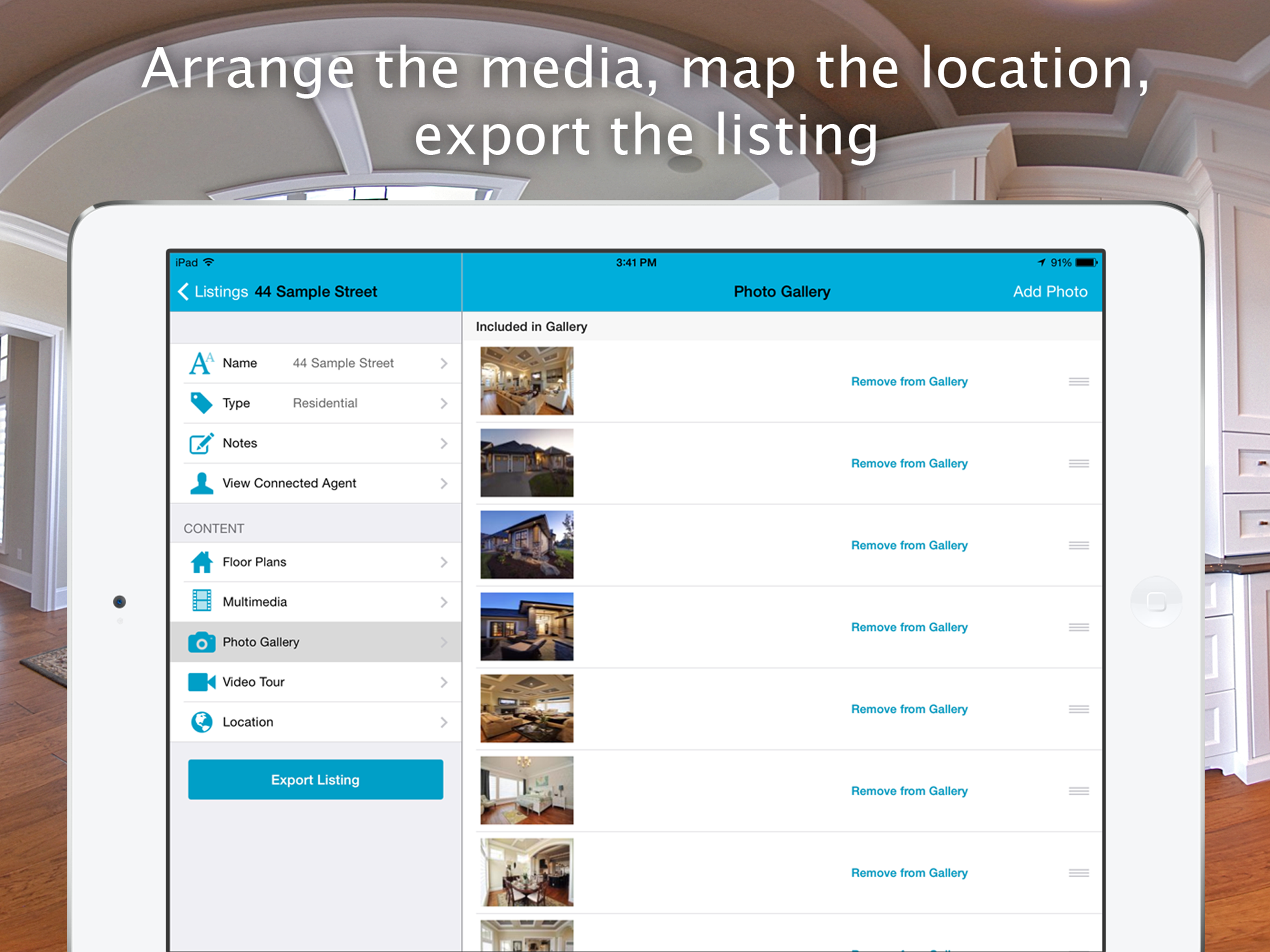Viewport: 1270px width, 952px height.
Task: Open the Floor Plans chevron
Action: 444,562
